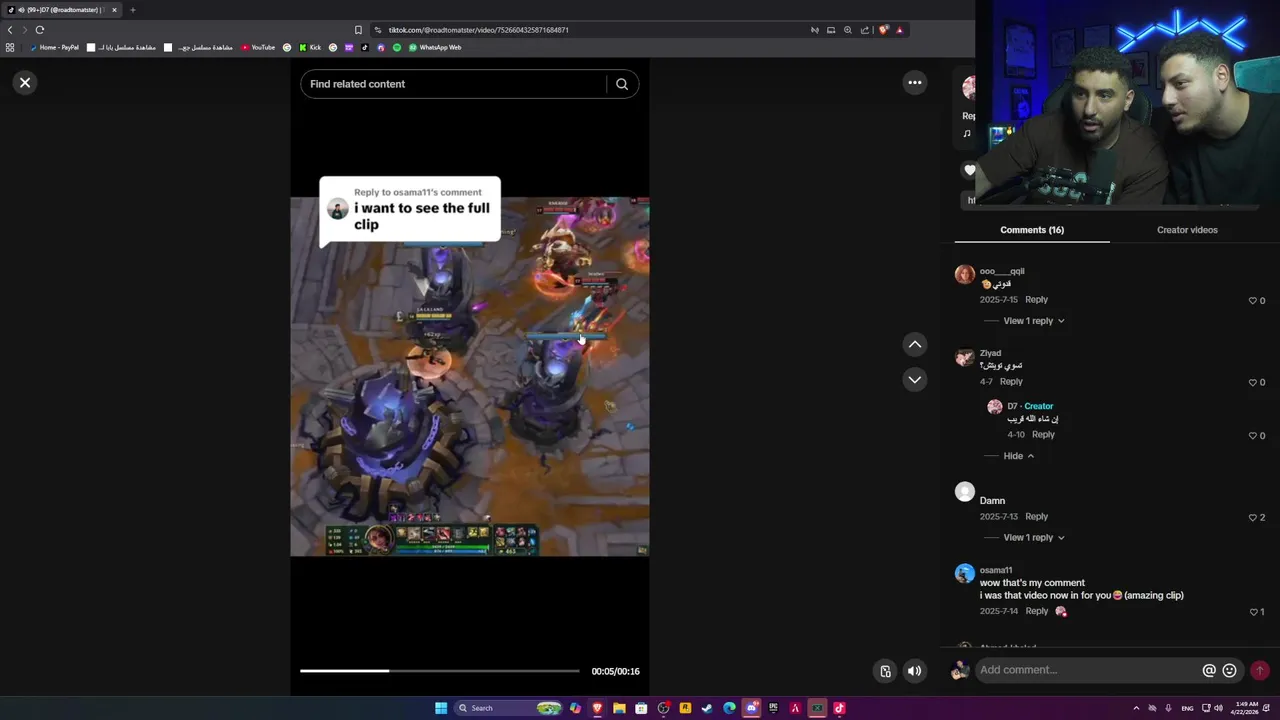Open the three-dots more options menu
The image size is (1280, 720).
pos(914,83)
